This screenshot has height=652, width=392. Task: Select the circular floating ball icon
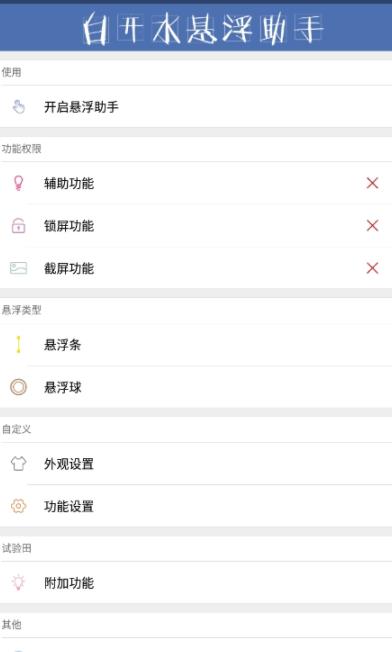pos(18,387)
